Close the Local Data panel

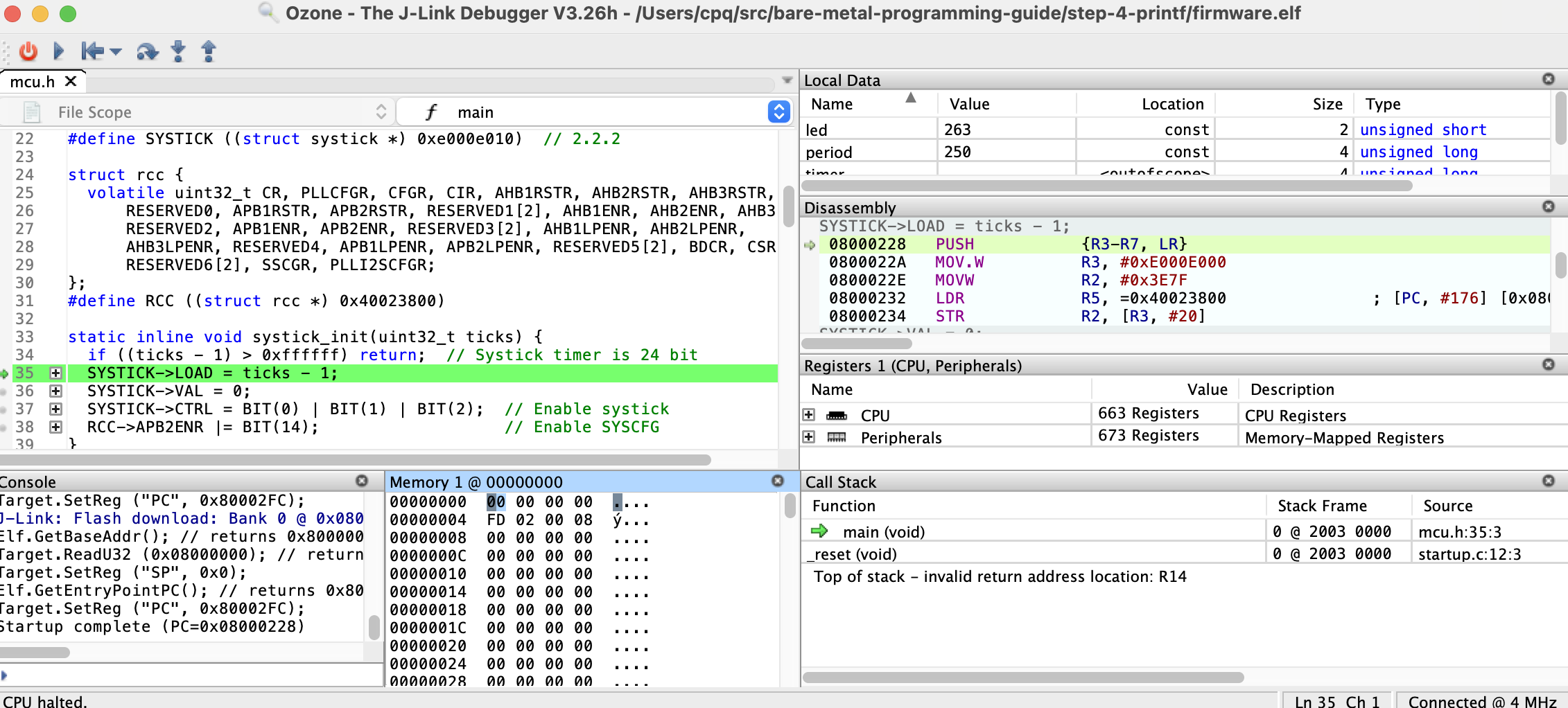click(x=1548, y=80)
